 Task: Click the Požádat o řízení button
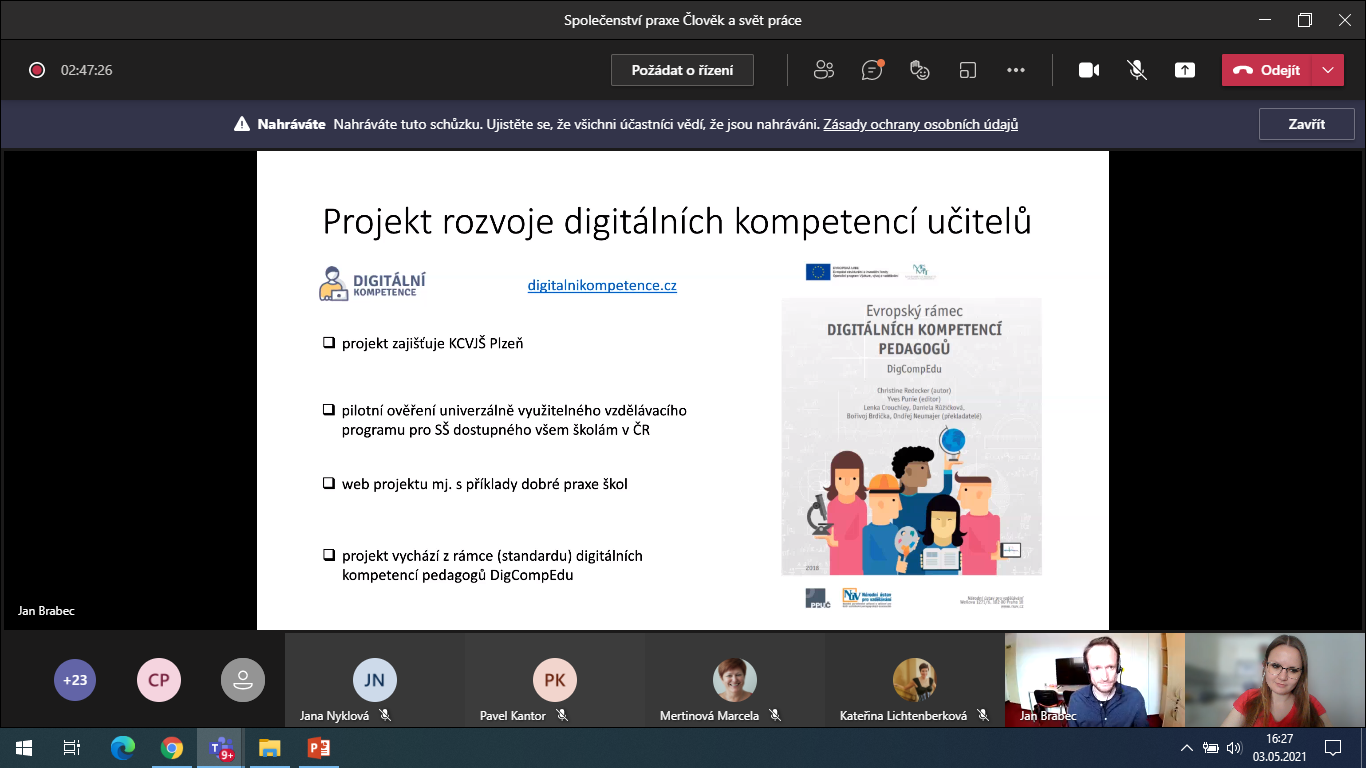[x=682, y=70]
